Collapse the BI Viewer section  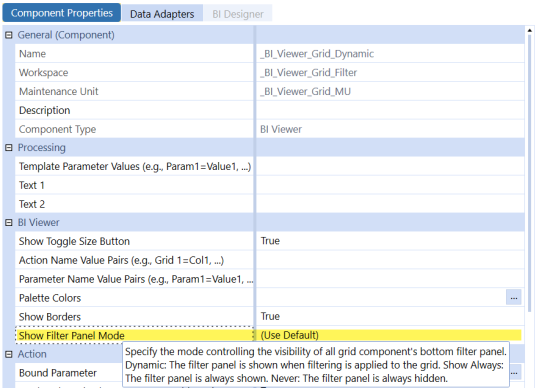[x=9, y=223]
